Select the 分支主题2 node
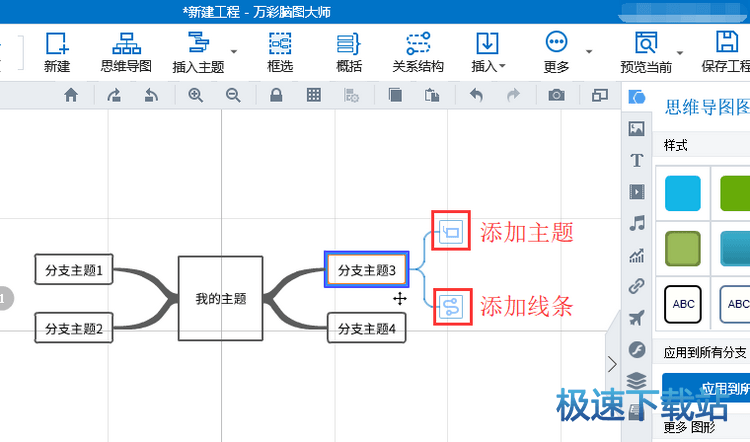This screenshot has height=442, width=750. point(74,328)
